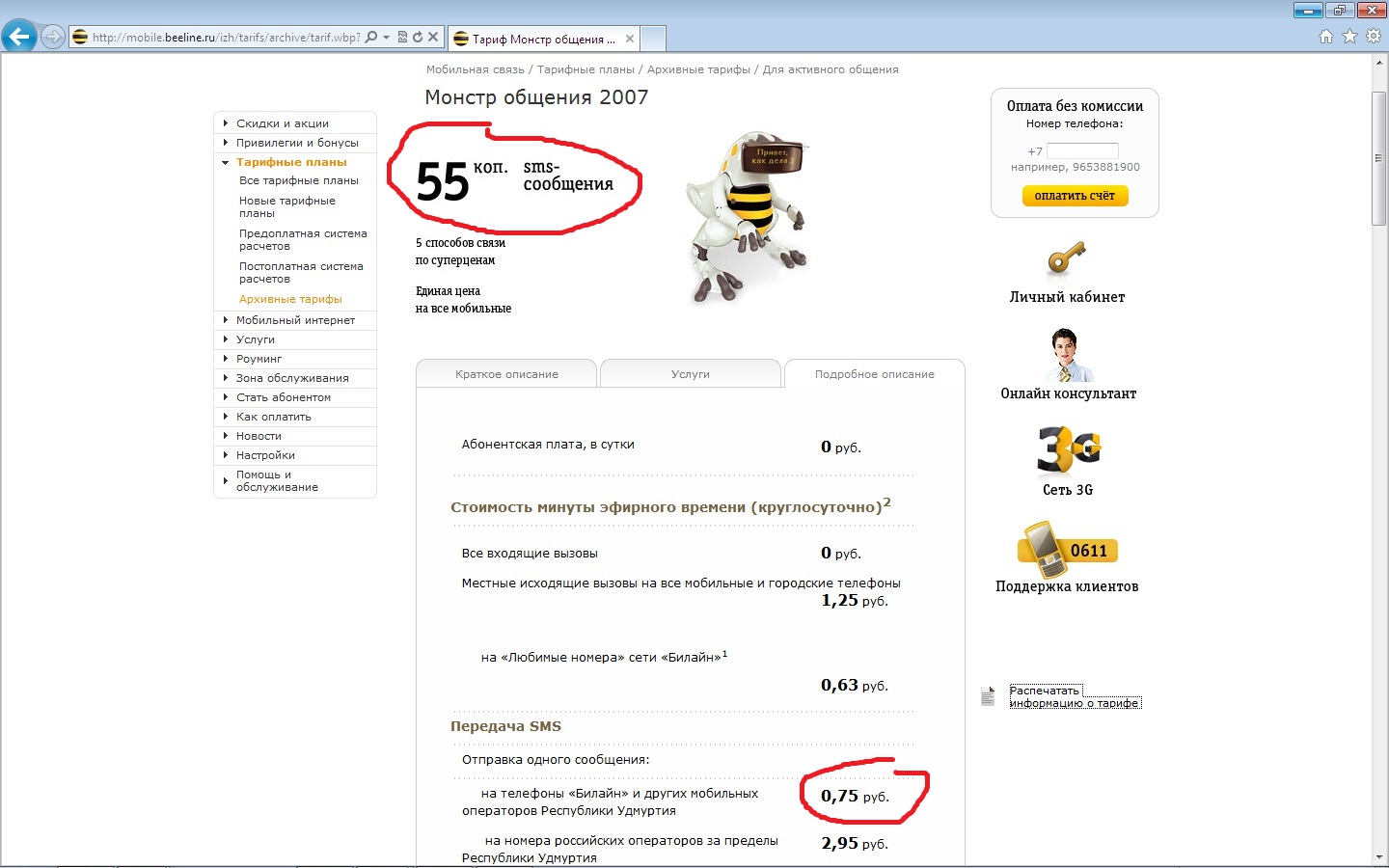Click the page vertical scrollbar thumb
1389x868 pixels.
(1379, 159)
